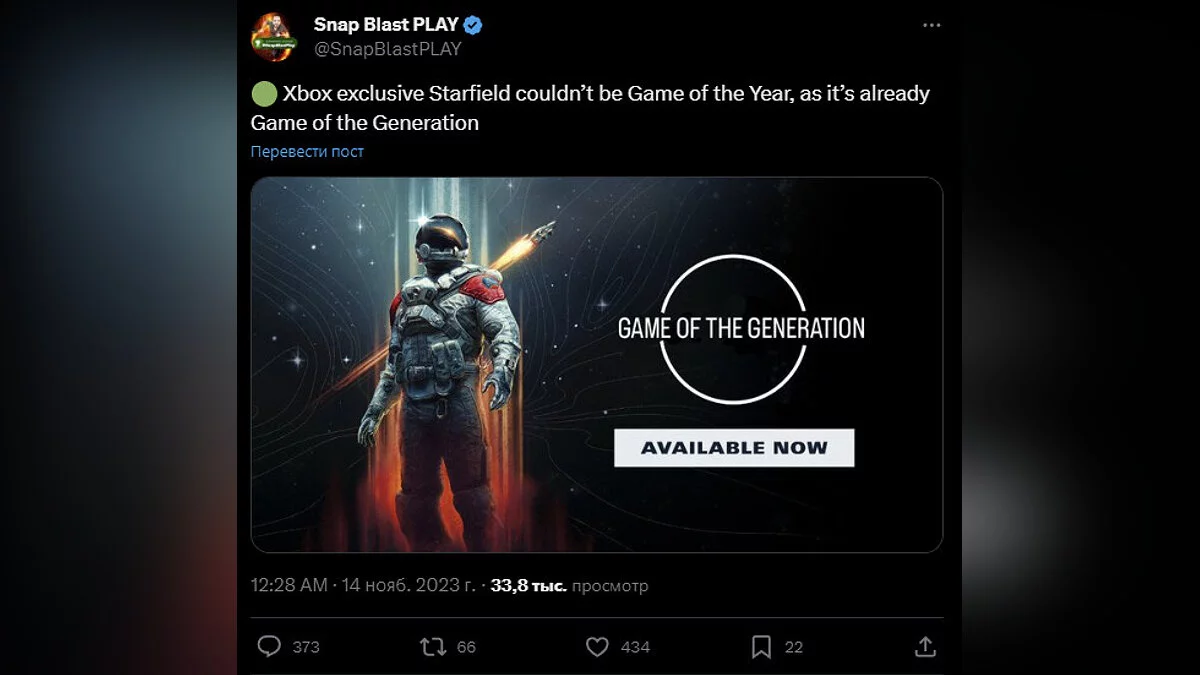Open the @SnapBlastPLAY handle link

click(x=387, y=49)
